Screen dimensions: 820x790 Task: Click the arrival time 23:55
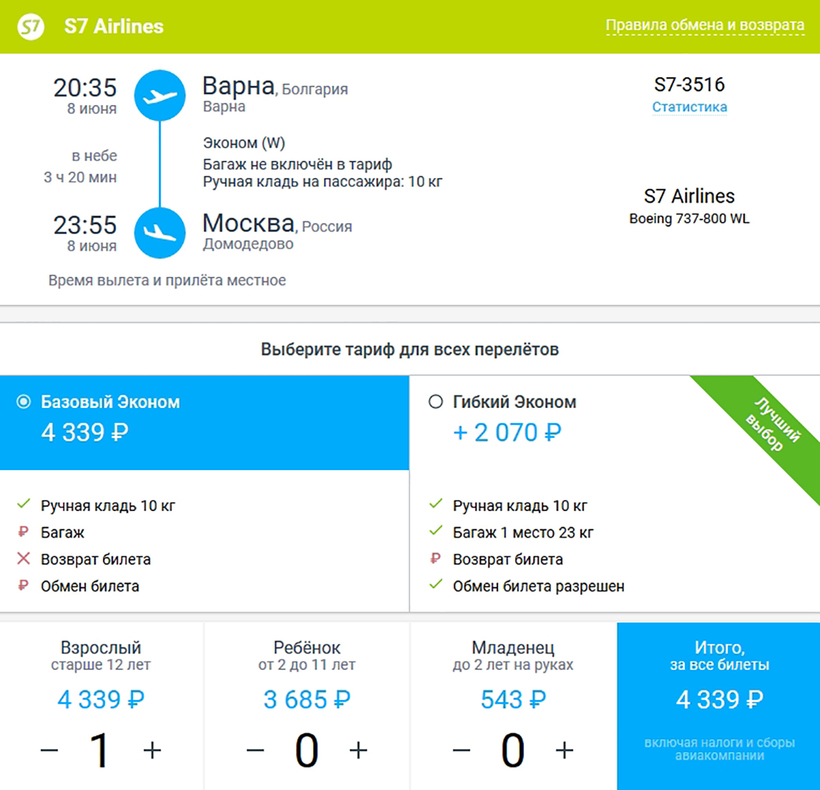coord(85,225)
